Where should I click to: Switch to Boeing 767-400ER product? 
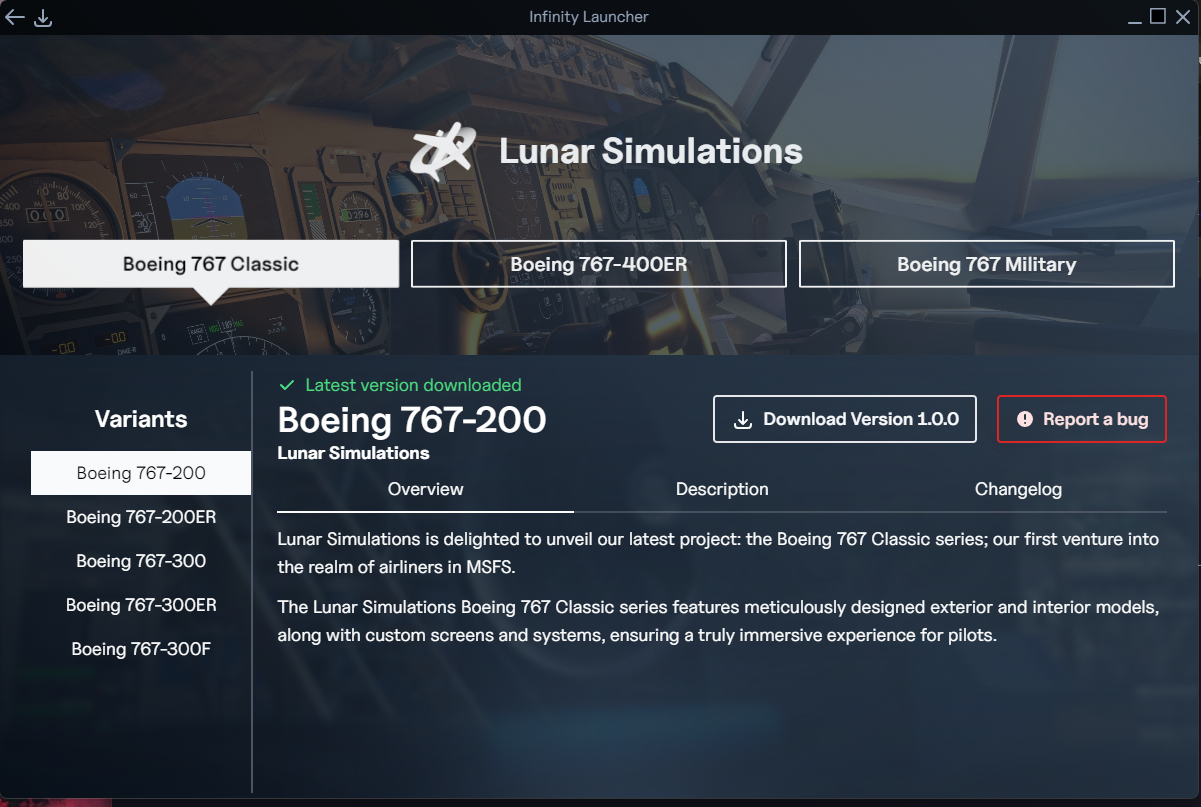(598, 264)
